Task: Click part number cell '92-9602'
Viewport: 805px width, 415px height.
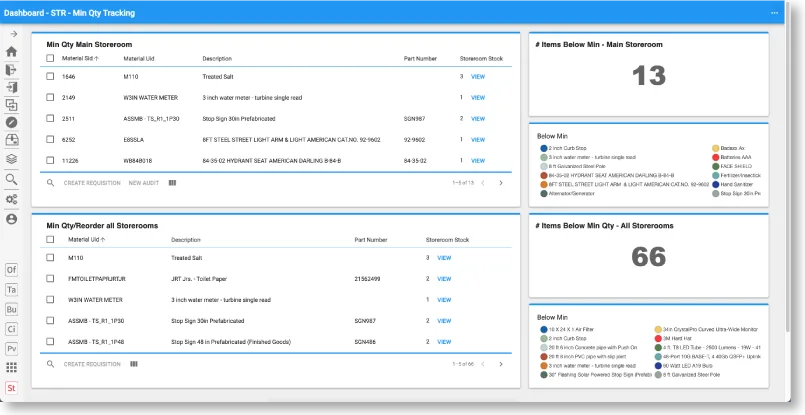Action: [414, 140]
